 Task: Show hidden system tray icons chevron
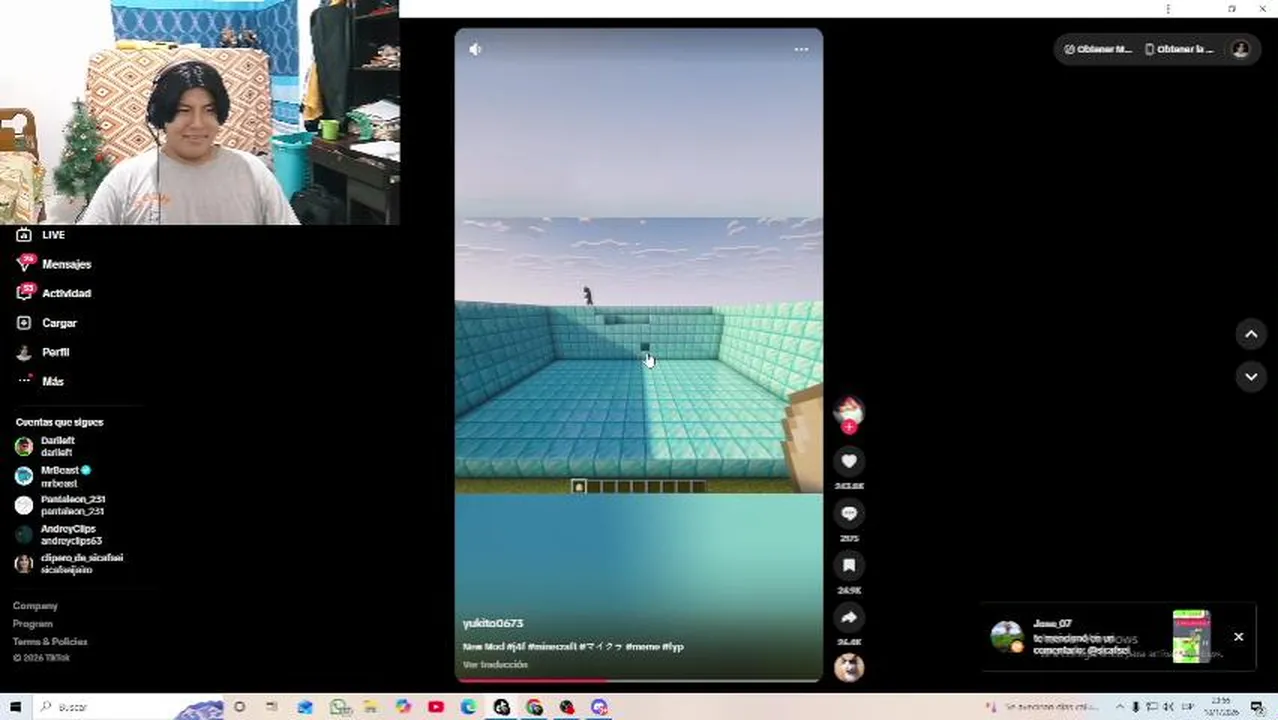click(1119, 707)
